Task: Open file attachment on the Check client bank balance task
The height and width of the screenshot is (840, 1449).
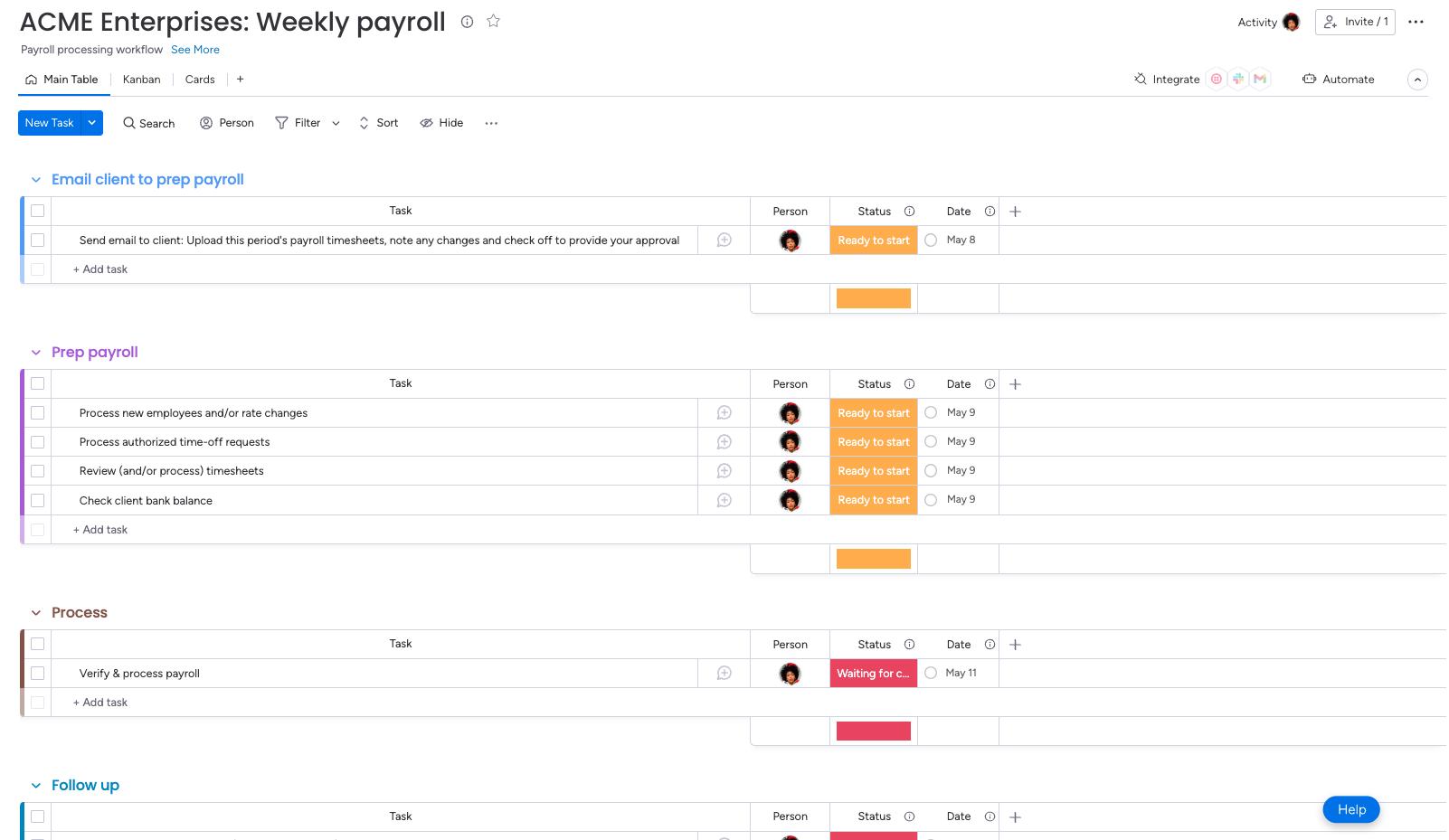Action: [x=723, y=500]
